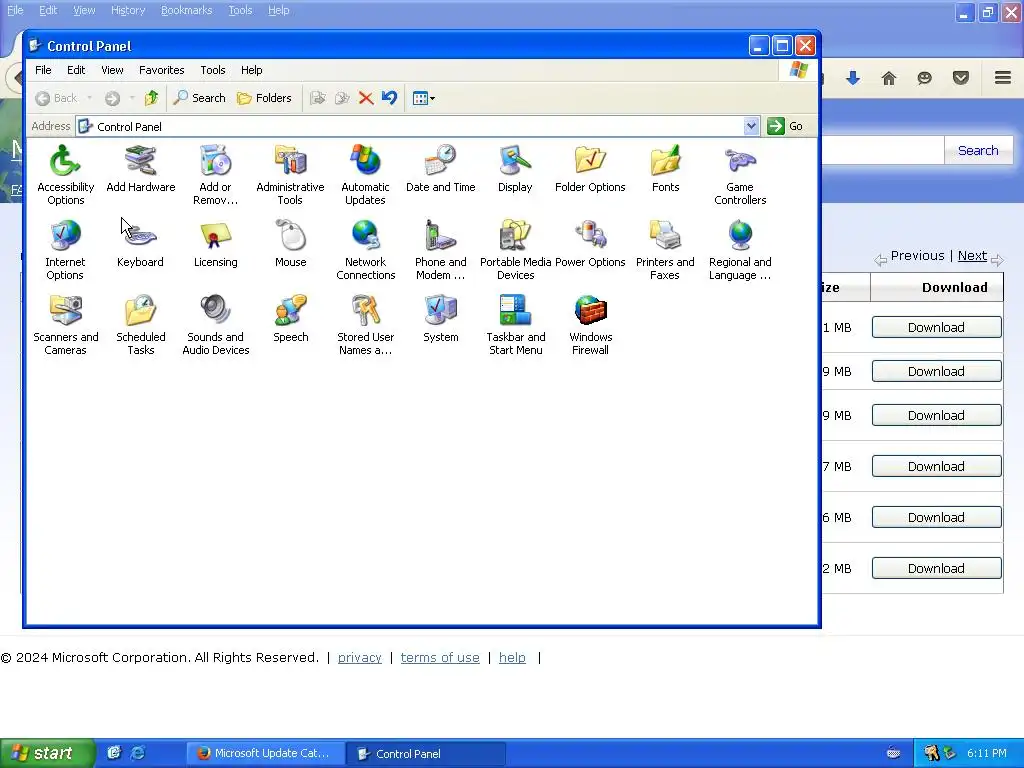
Task: Select Add or Remove Programs icon
Action: (x=215, y=174)
